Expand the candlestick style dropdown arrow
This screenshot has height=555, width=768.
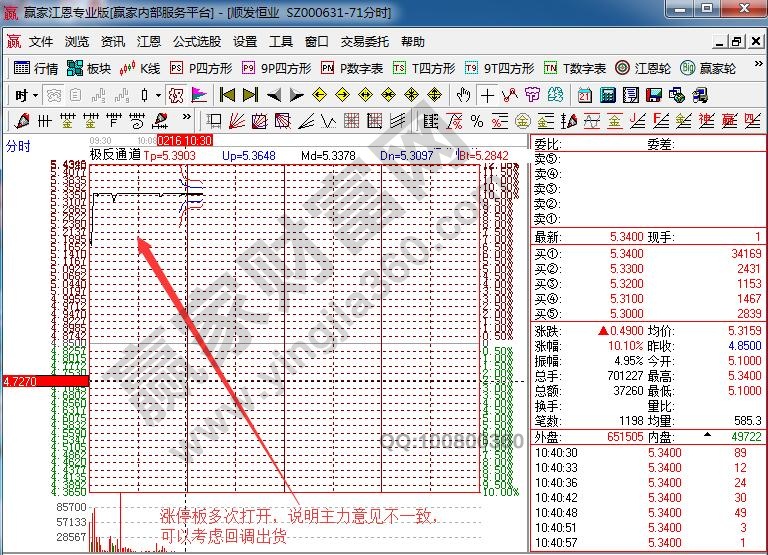click(157, 95)
